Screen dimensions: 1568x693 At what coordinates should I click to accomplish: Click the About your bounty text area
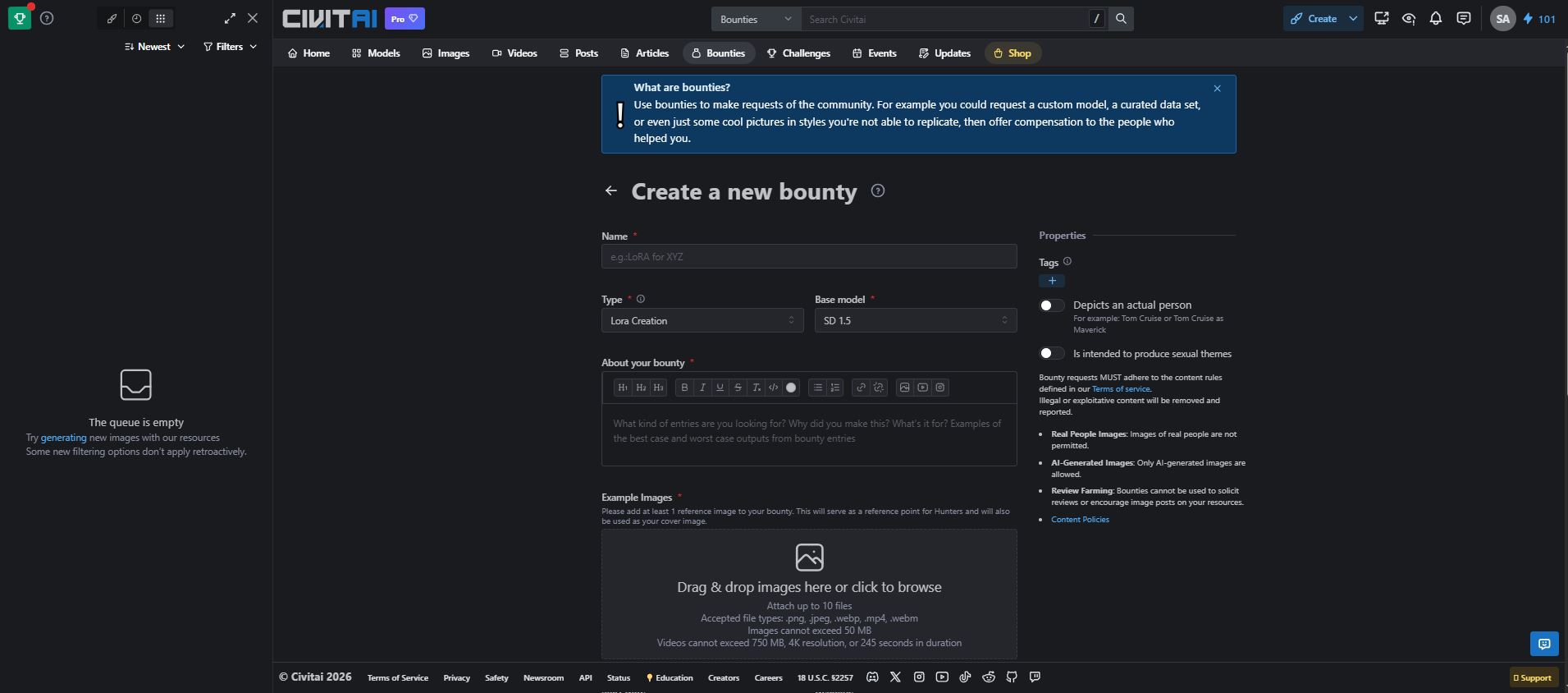pyautogui.click(x=809, y=434)
